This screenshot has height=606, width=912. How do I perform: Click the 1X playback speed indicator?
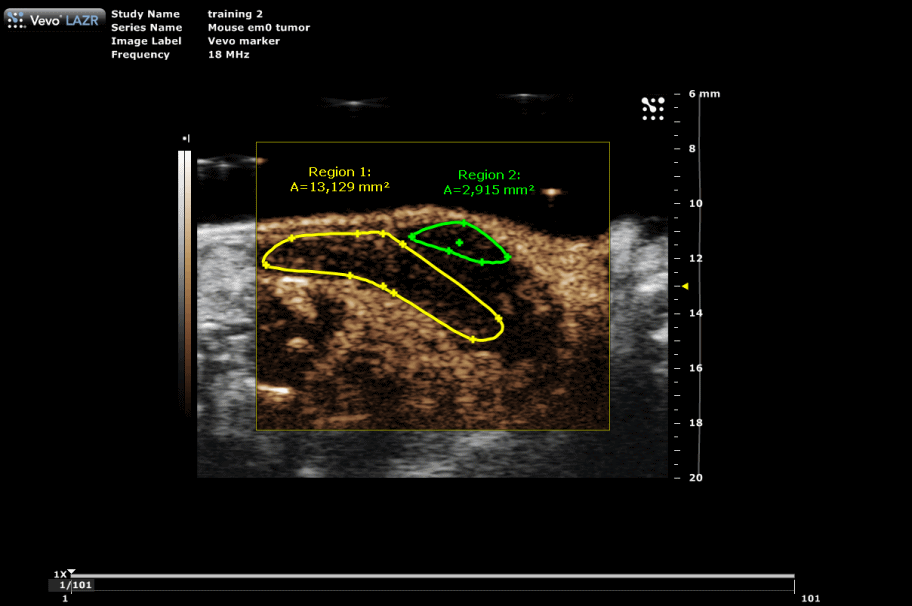tap(59, 574)
